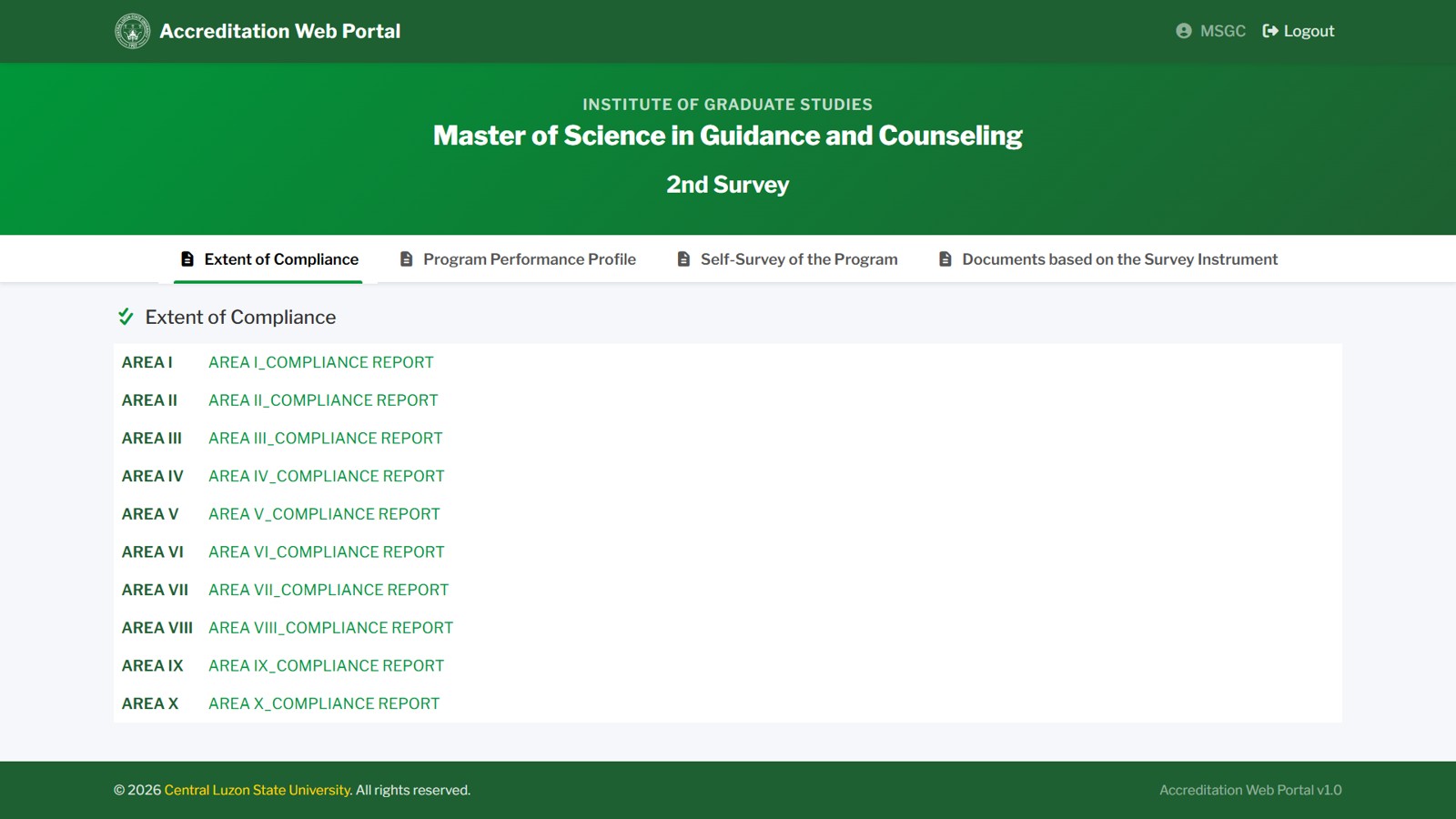The image size is (1456, 819).
Task: Open the Program Performance Profile tab
Action: coord(518,259)
